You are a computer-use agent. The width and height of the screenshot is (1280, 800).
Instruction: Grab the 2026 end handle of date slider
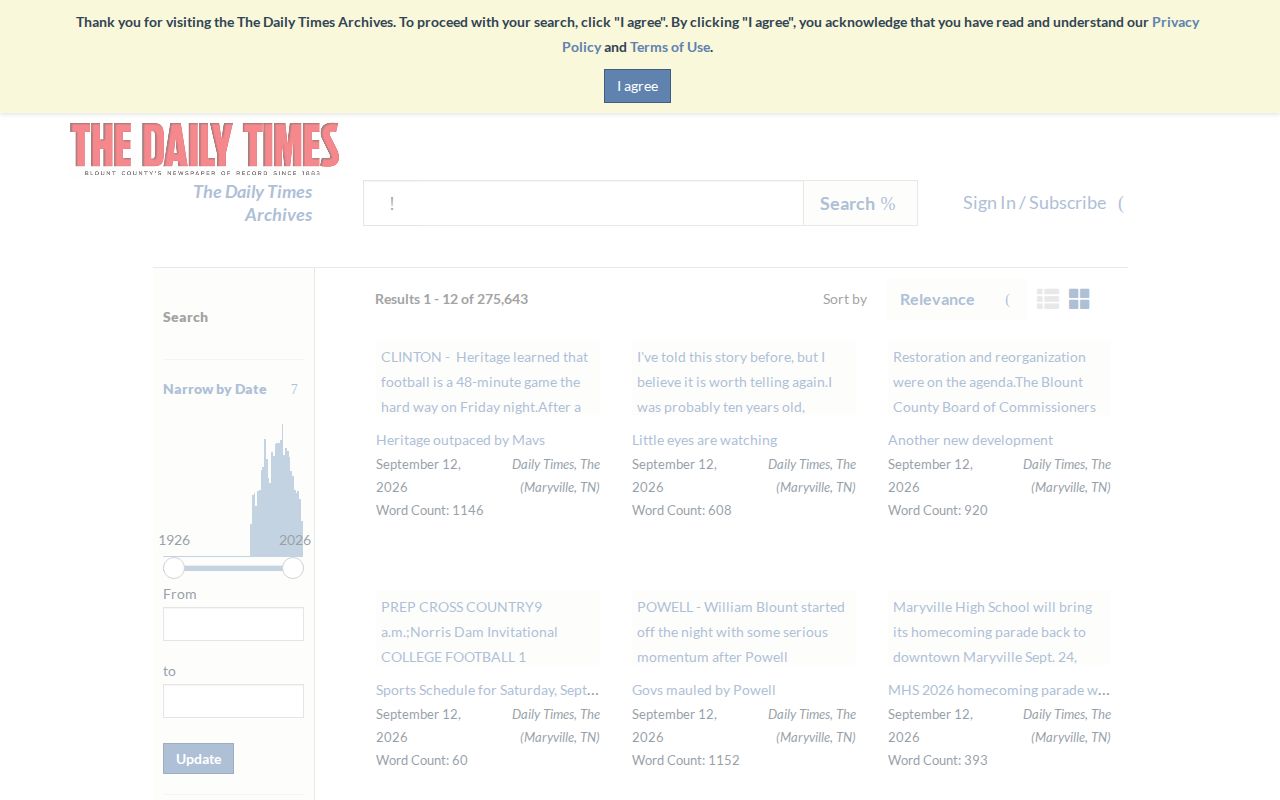point(293,568)
